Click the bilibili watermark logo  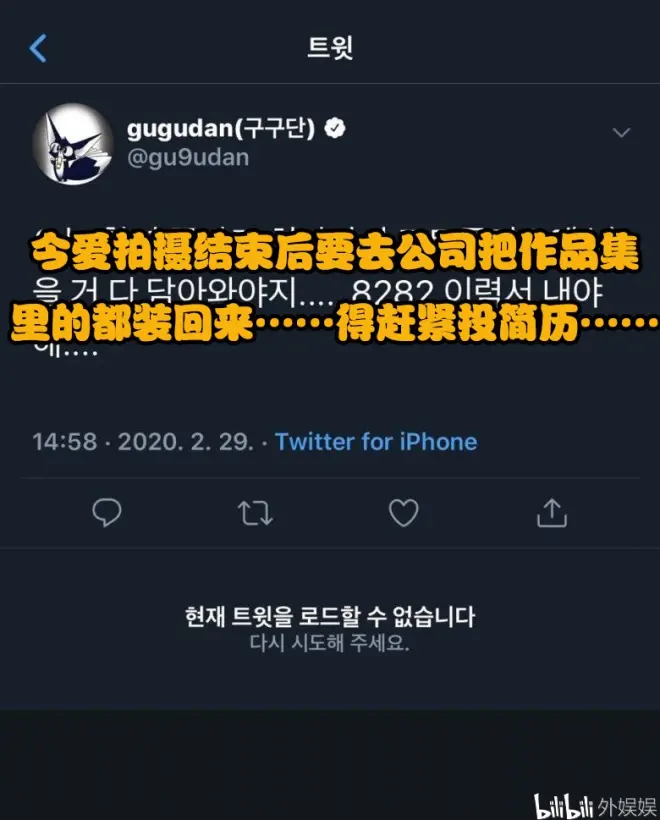click(564, 805)
